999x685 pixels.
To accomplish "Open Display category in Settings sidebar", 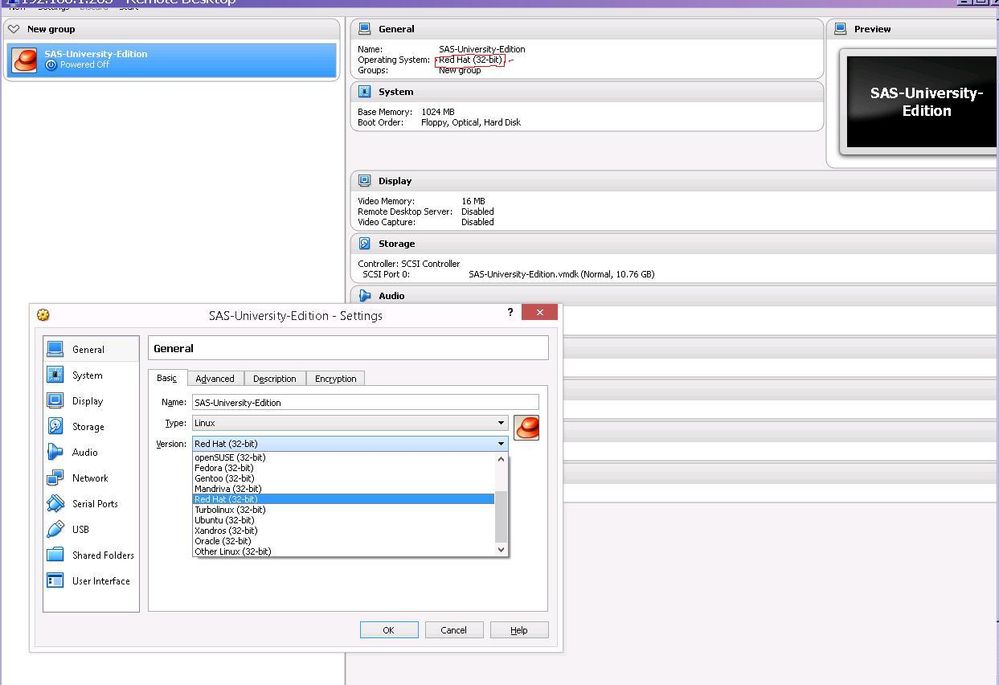I will (x=91, y=401).
